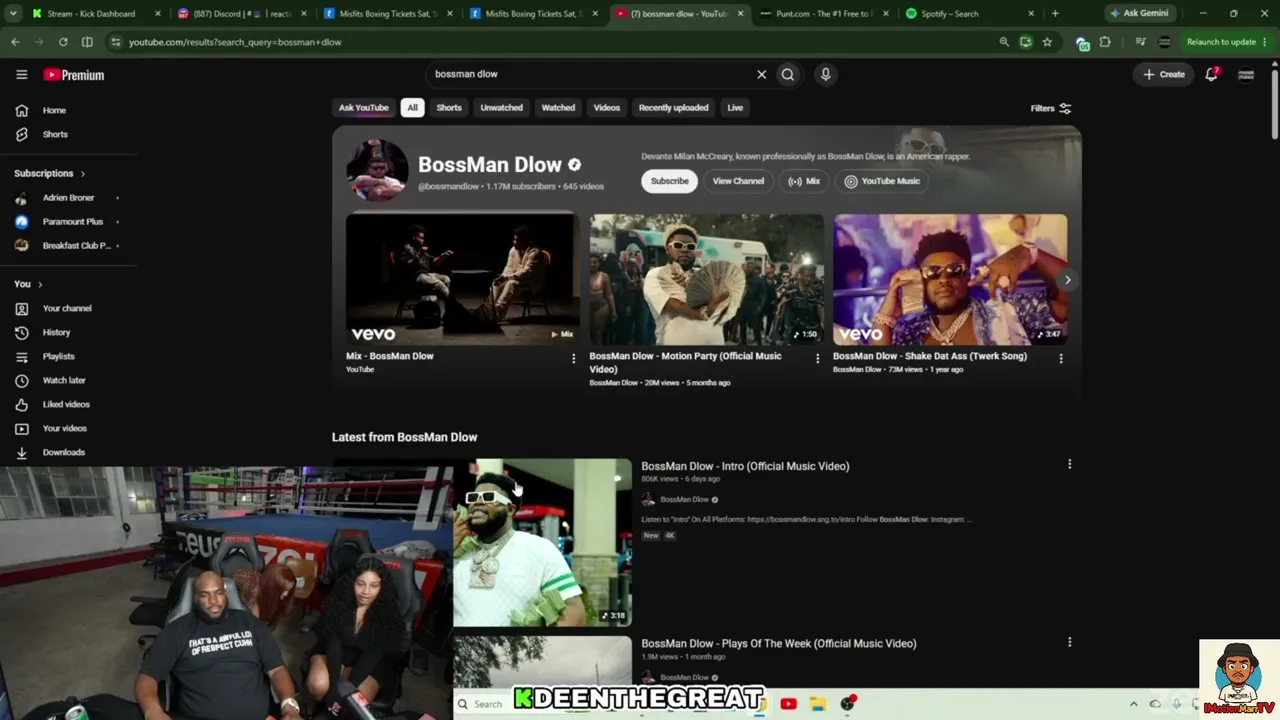Reload the page in Chrome
1280x720 pixels.
pos(63,42)
